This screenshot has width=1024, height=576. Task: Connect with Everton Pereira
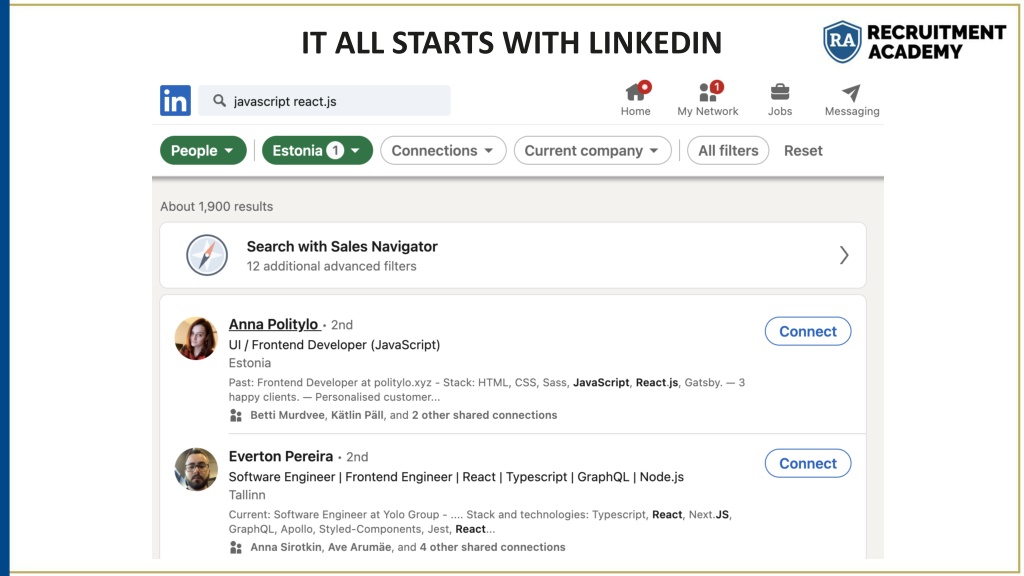(808, 463)
